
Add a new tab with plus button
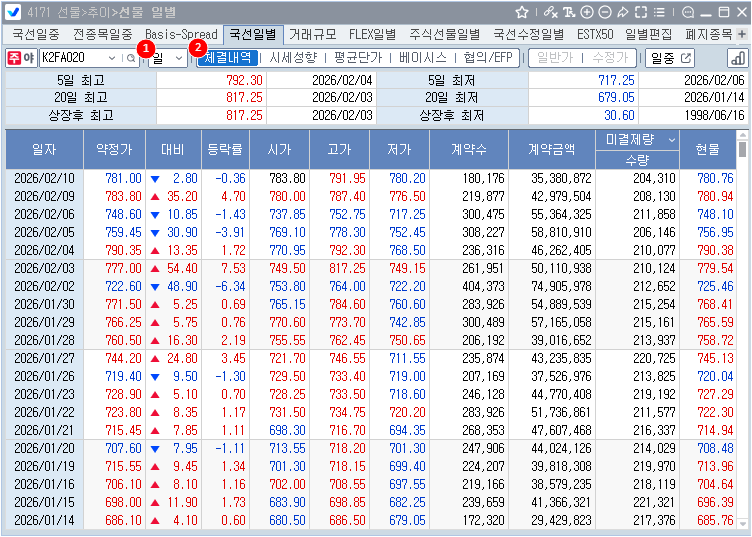click(x=741, y=34)
